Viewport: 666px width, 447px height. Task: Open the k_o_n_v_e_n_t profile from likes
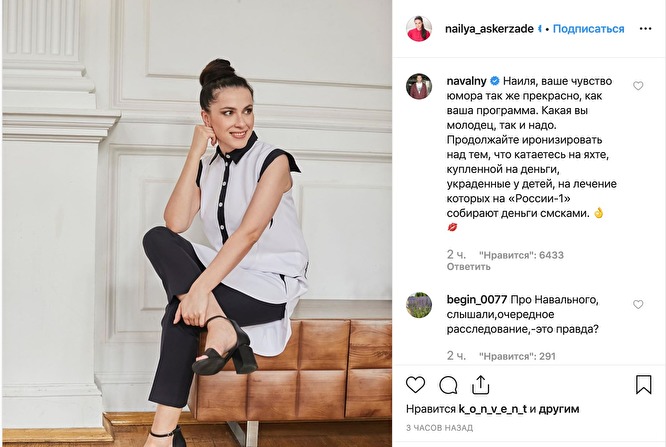pos(493,409)
